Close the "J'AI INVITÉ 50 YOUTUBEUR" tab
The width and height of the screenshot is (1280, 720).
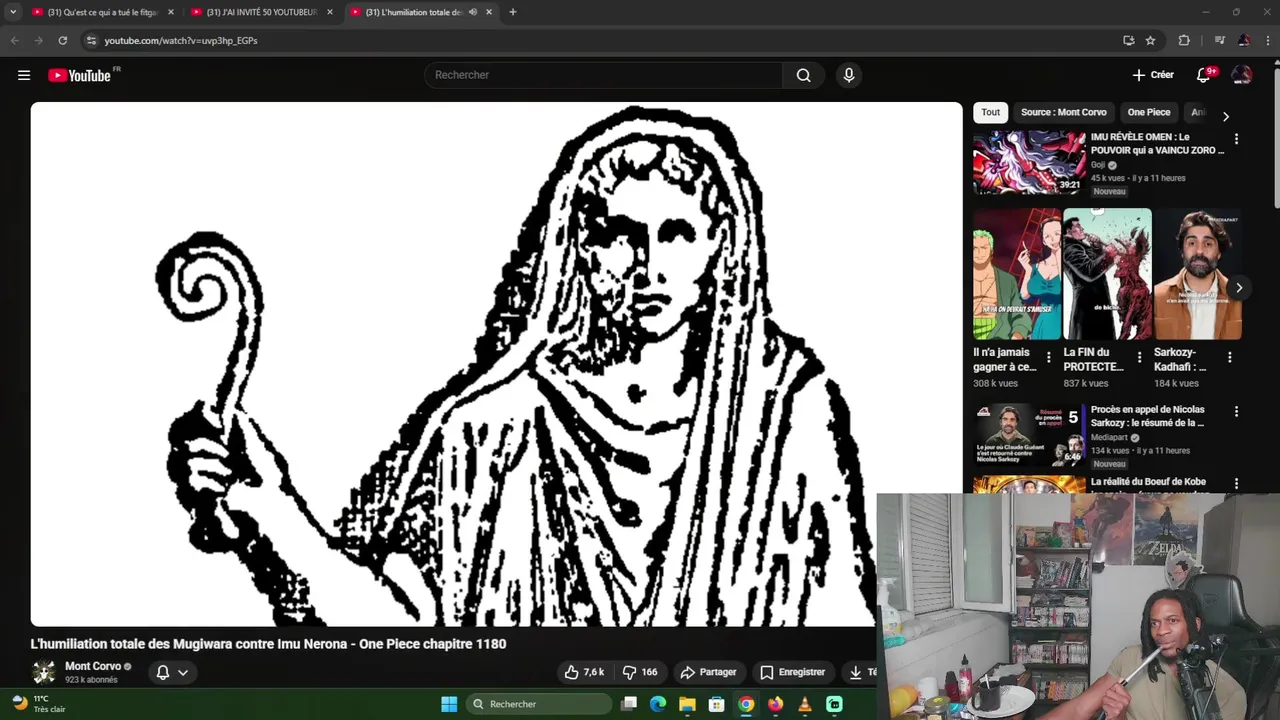330,12
